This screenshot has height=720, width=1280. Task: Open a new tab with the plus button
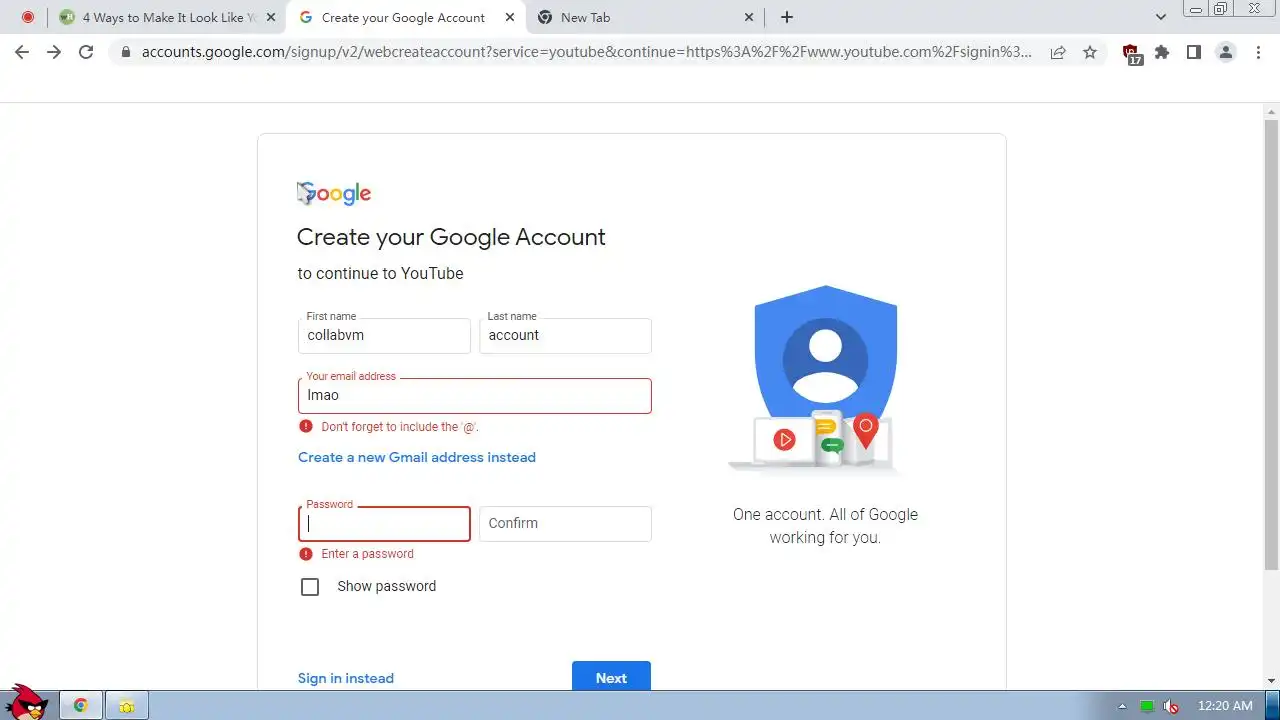(x=787, y=17)
